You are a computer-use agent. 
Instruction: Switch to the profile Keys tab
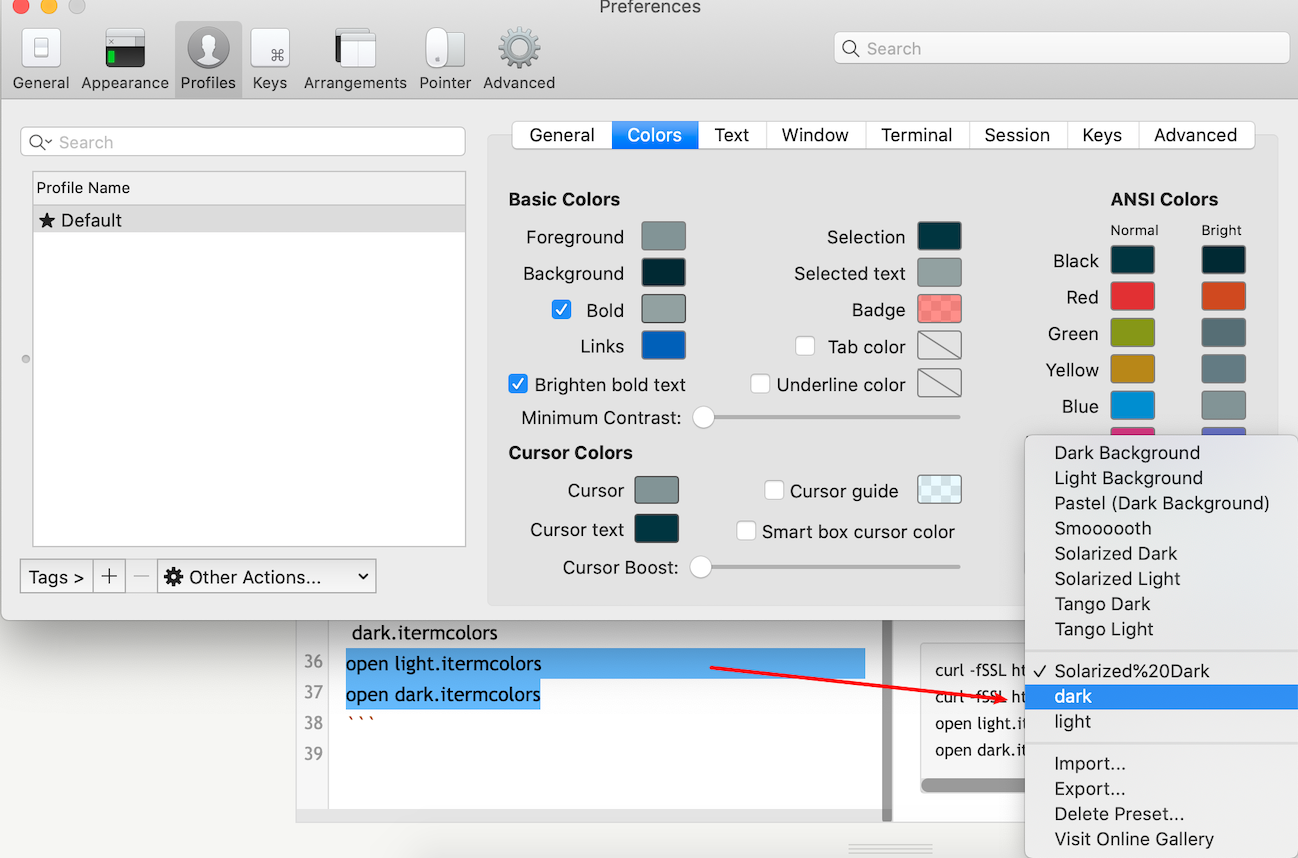tap(1102, 135)
